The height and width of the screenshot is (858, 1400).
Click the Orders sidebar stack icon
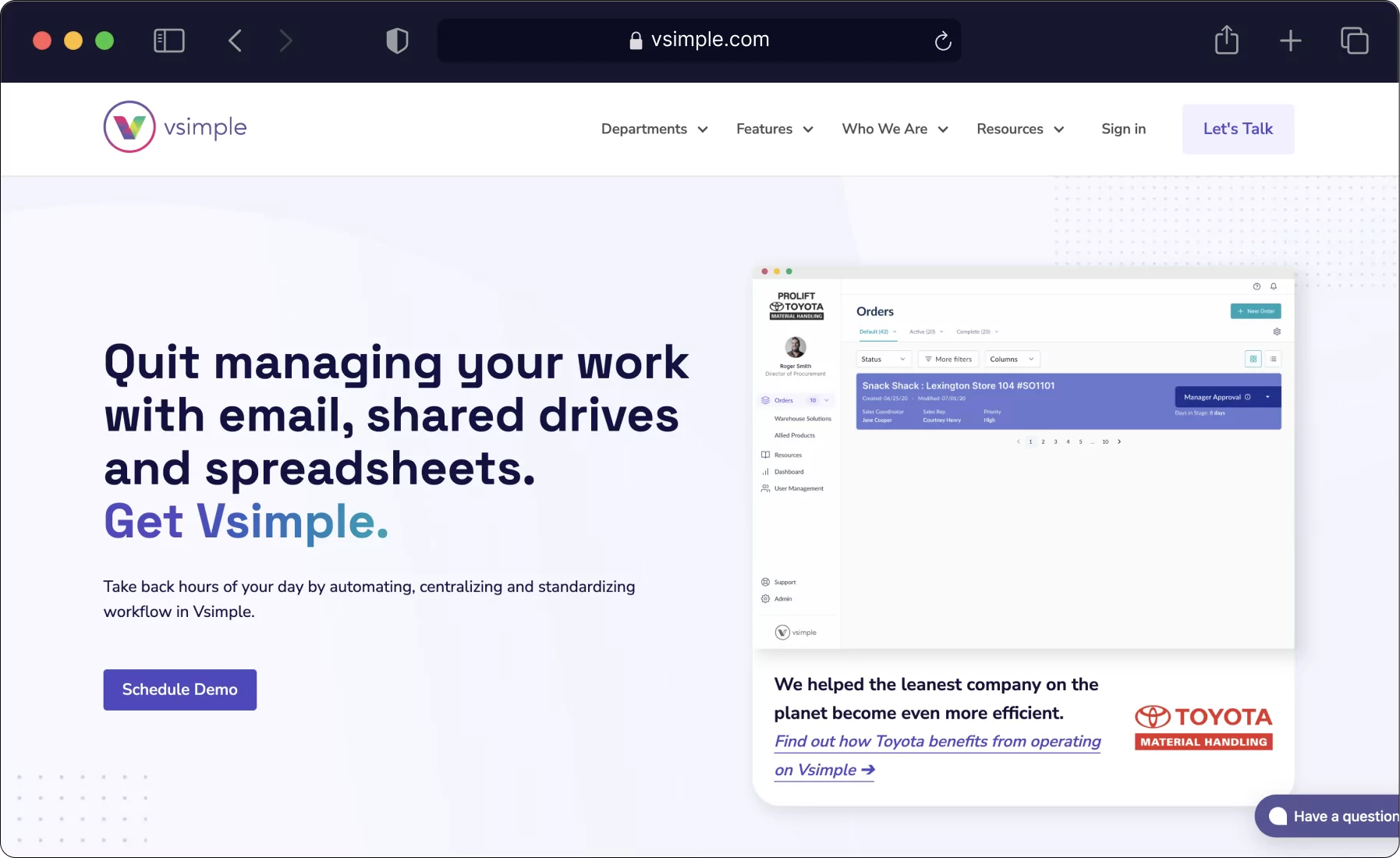click(765, 401)
